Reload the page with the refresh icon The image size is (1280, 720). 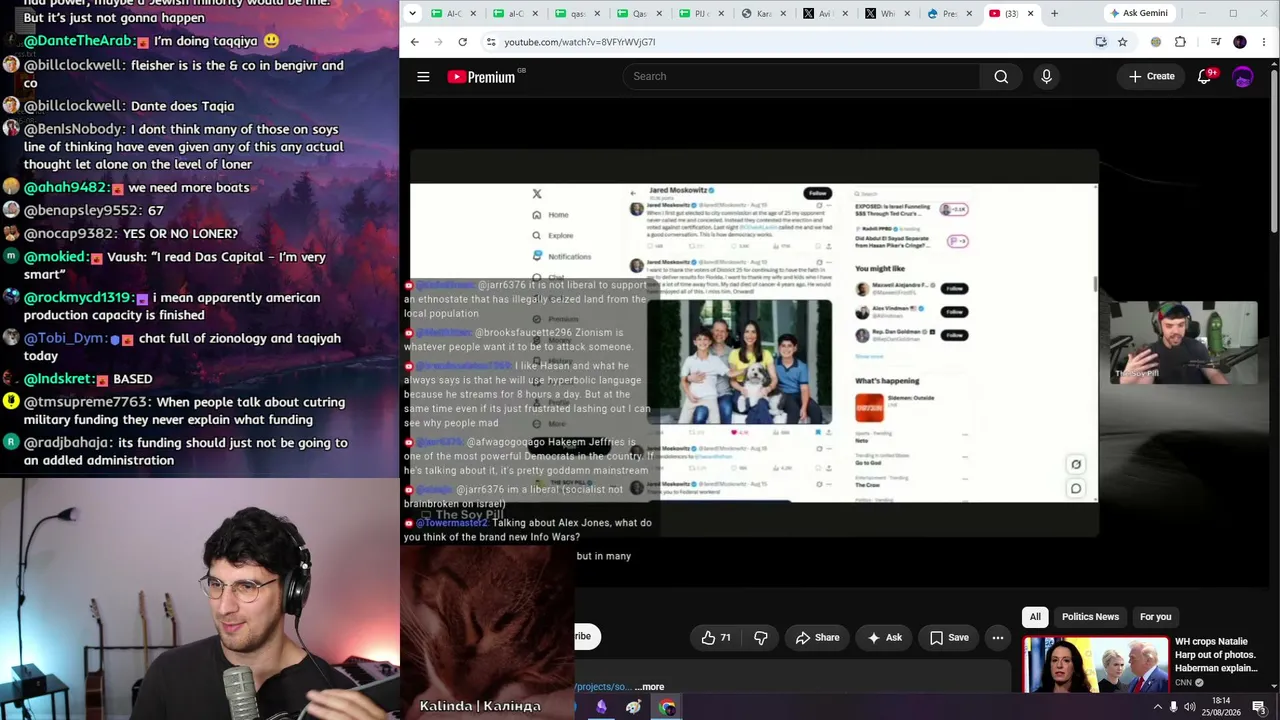click(462, 42)
